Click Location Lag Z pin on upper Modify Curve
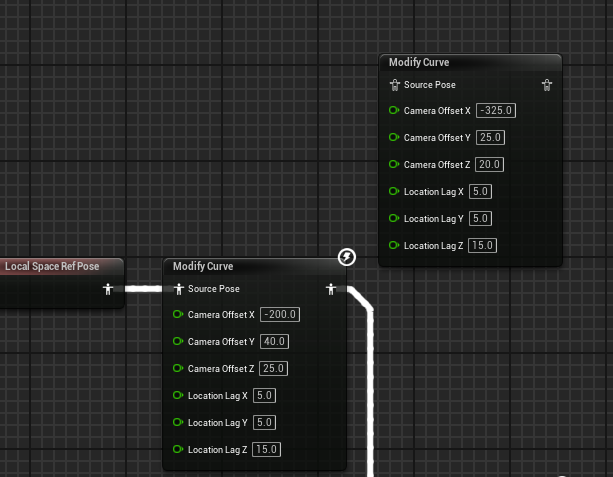Viewport: 613px width, 477px height. tap(394, 245)
